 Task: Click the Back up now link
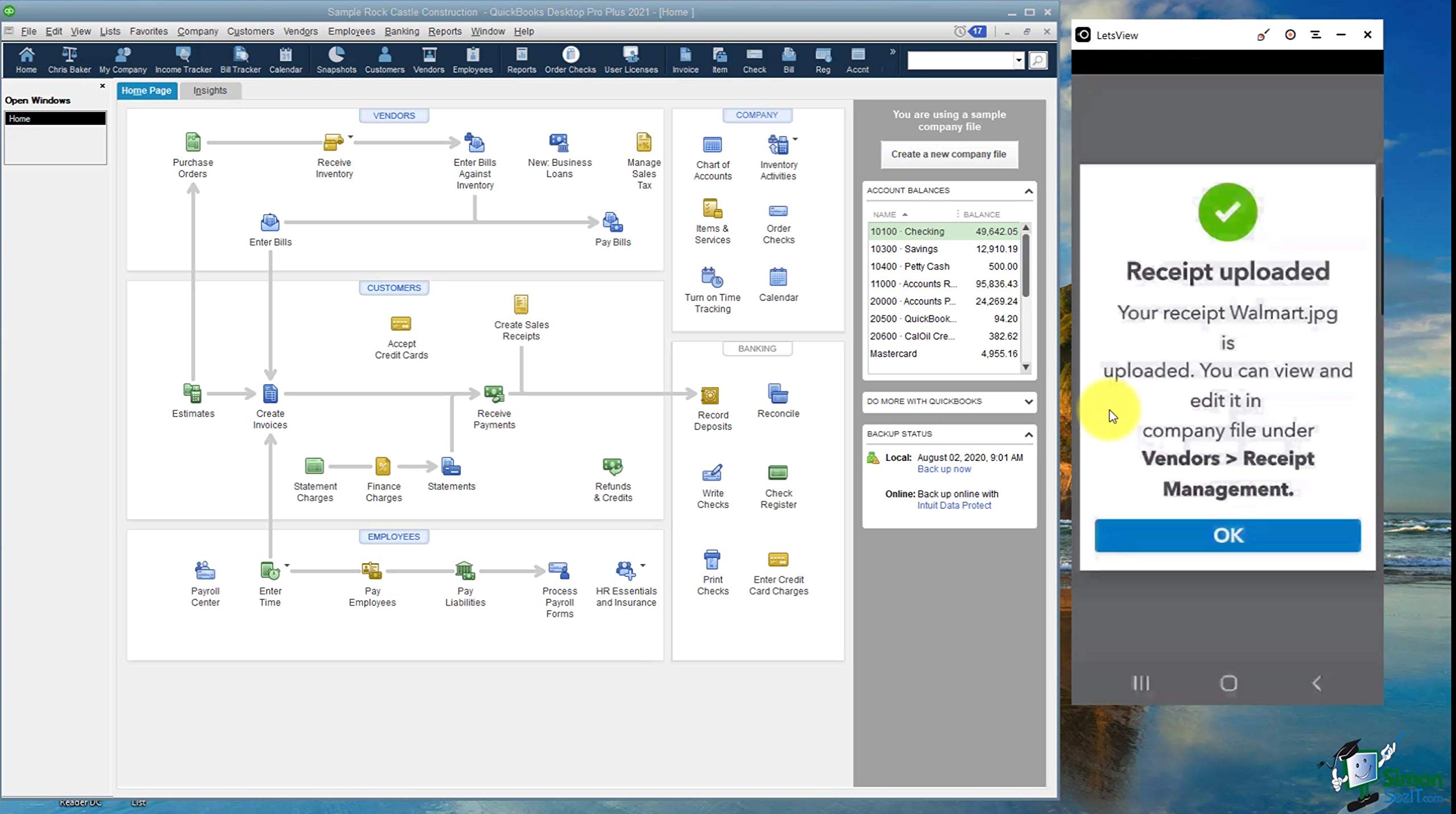click(x=944, y=469)
